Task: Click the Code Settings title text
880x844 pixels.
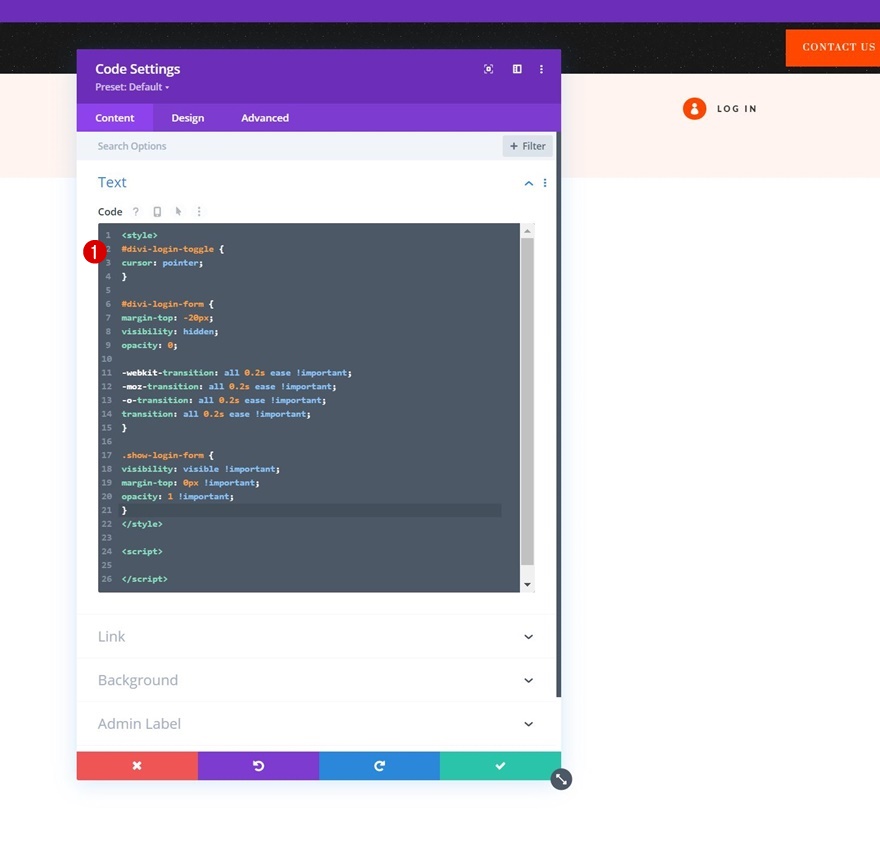Action: 138,68
